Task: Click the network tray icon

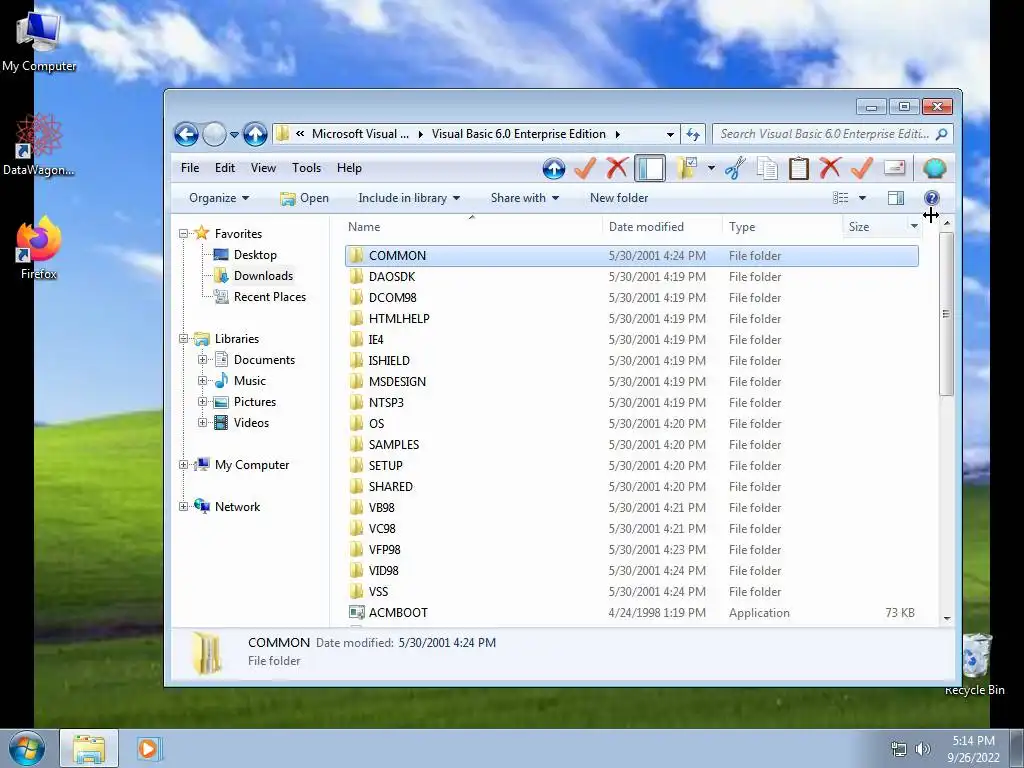Action: (x=899, y=749)
